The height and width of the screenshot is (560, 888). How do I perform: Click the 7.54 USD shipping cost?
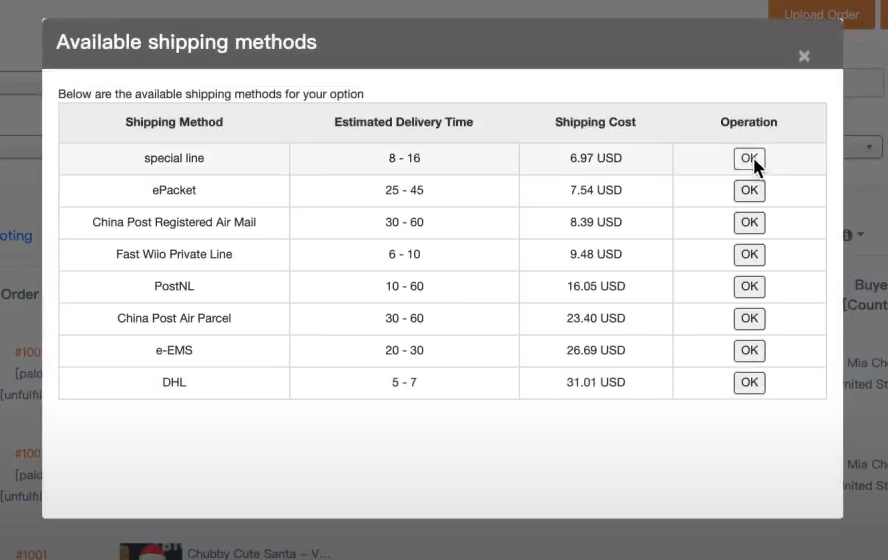click(x=596, y=190)
